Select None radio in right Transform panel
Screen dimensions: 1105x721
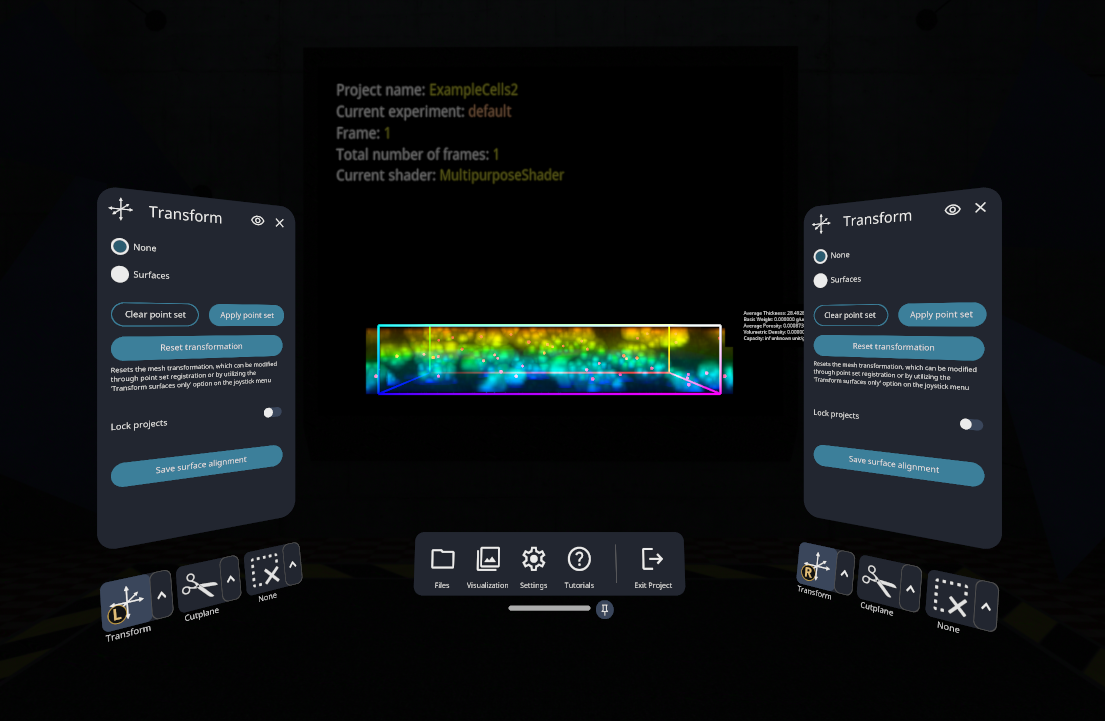coord(820,256)
